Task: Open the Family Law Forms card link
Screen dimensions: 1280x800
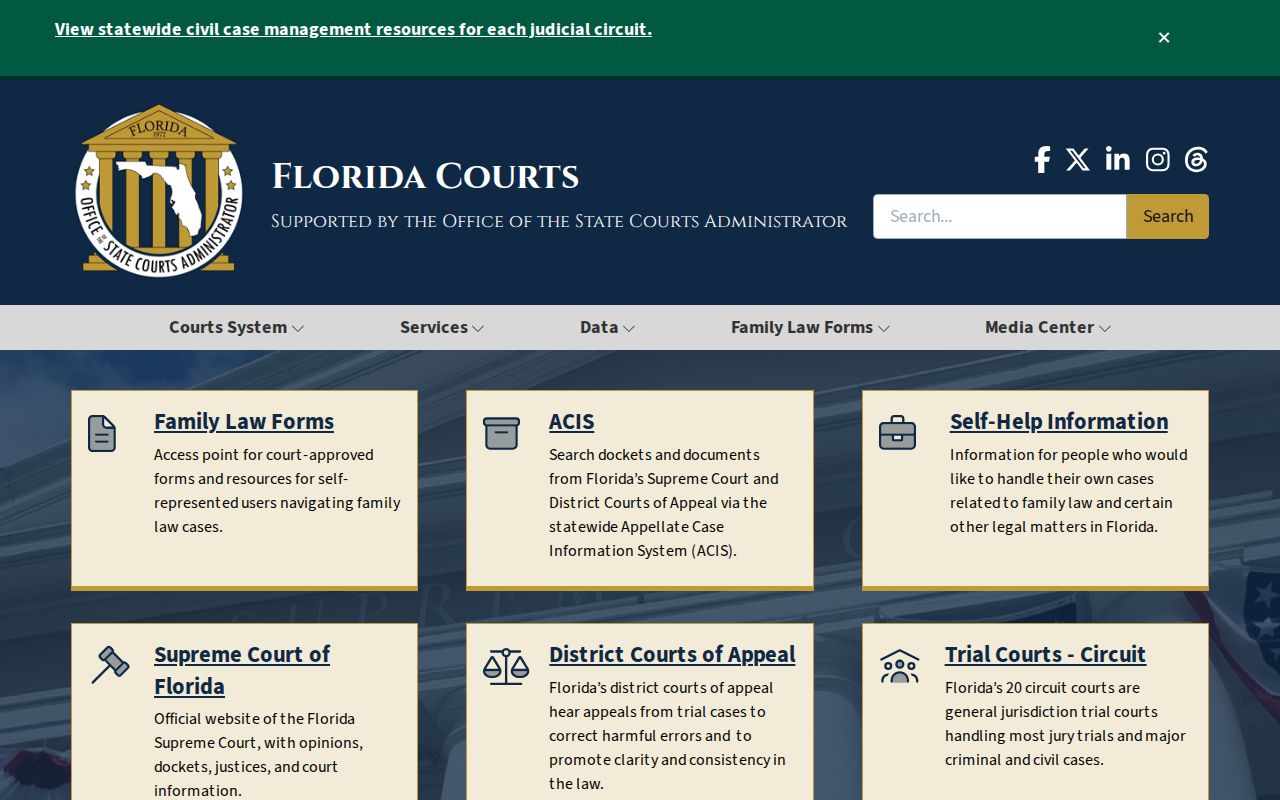Action: [244, 421]
